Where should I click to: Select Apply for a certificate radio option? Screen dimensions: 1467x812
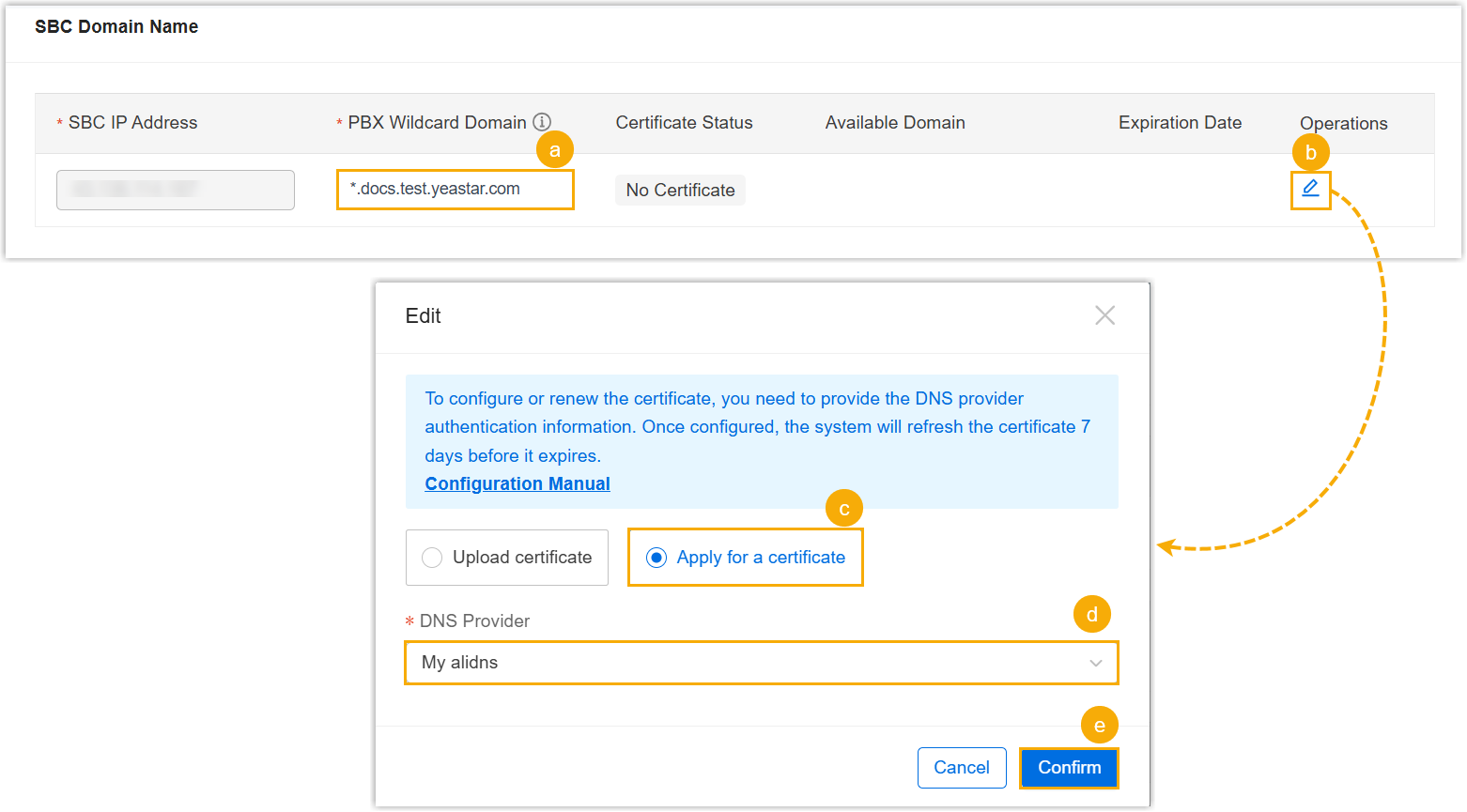(x=656, y=558)
